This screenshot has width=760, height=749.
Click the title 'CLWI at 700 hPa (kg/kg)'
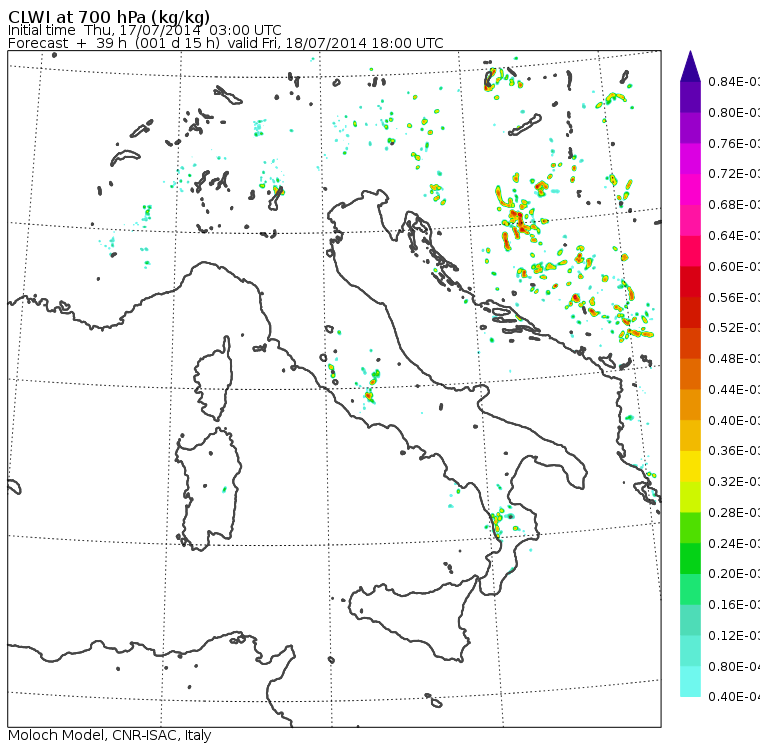point(109,17)
